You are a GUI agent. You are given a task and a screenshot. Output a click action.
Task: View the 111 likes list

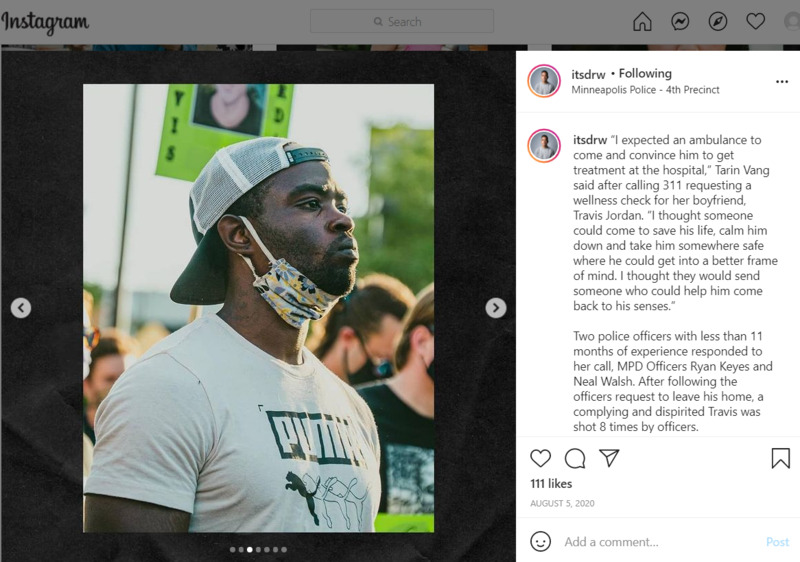point(551,483)
